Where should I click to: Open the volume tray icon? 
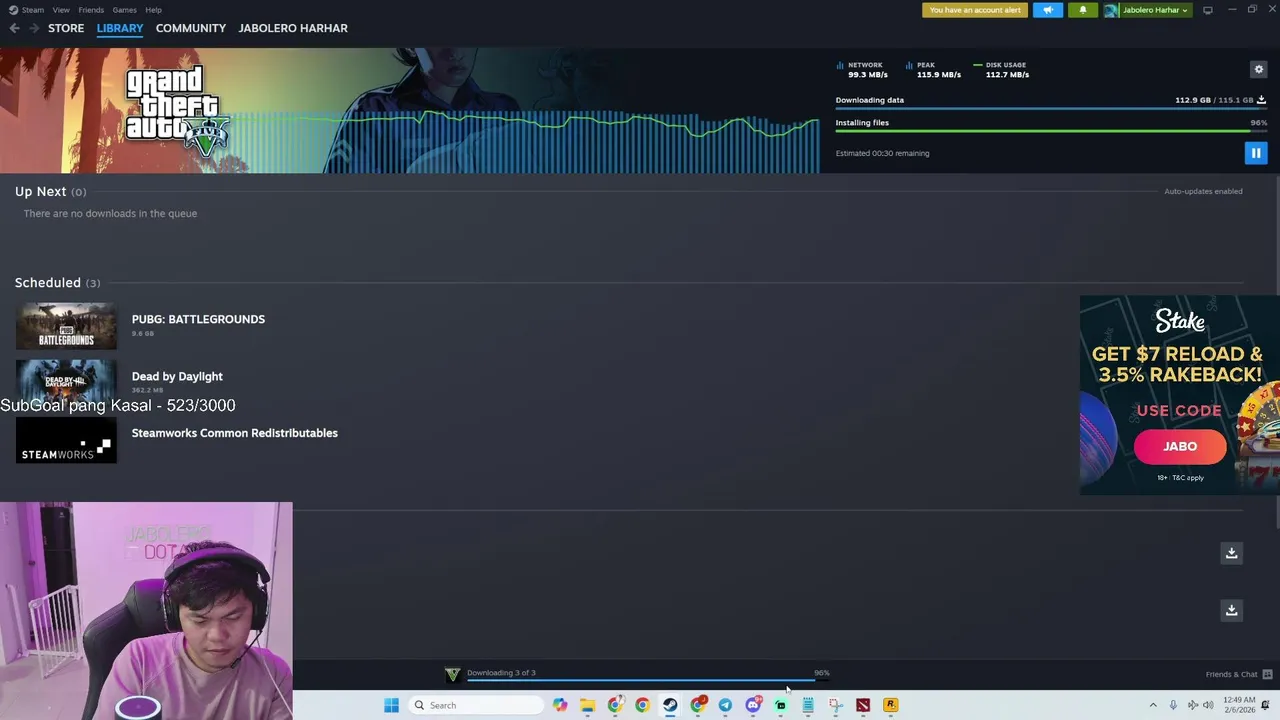pos(1208,705)
